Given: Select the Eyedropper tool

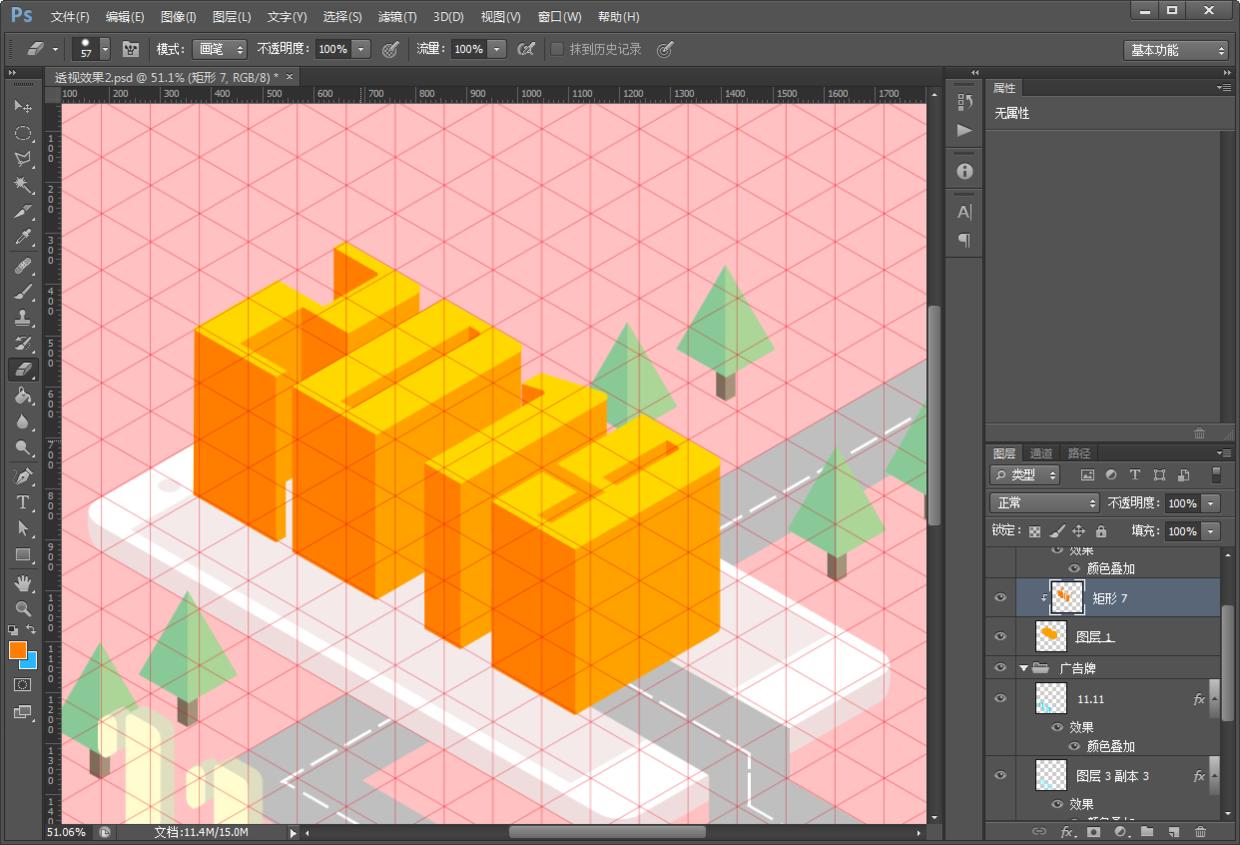Looking at the screenshot, I should [x=23, y=238].
